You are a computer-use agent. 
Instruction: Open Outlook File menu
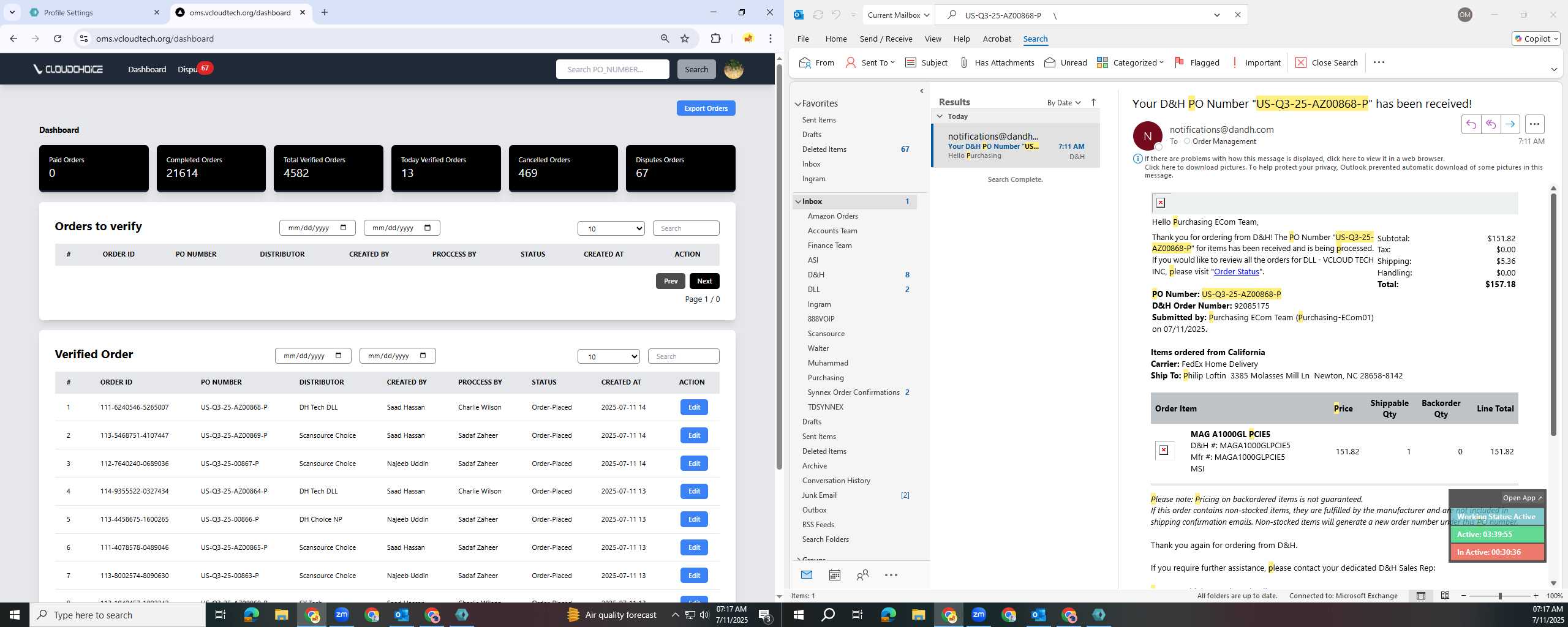coord(802,39)
